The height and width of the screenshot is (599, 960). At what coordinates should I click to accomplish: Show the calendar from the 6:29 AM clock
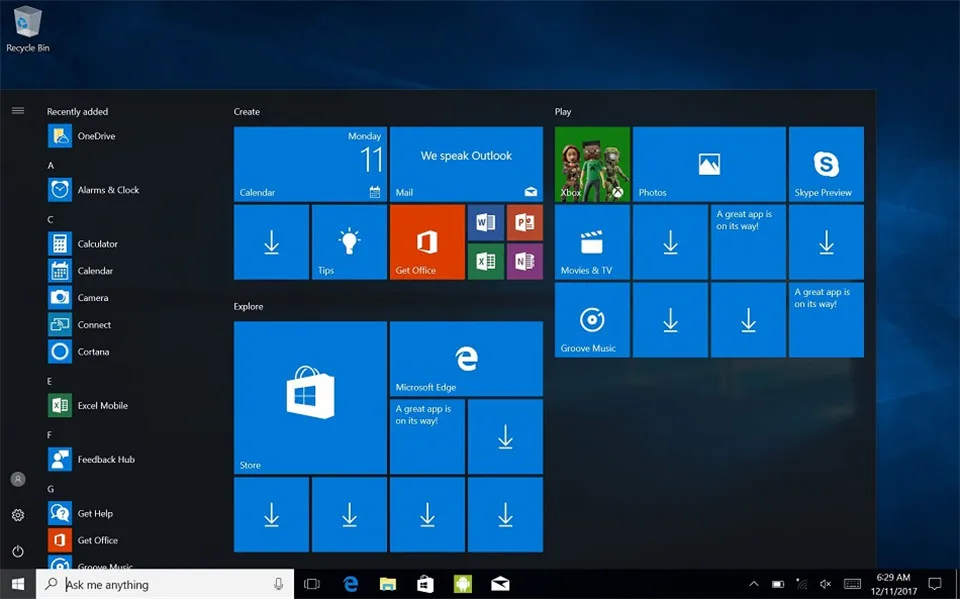[893, 584]
